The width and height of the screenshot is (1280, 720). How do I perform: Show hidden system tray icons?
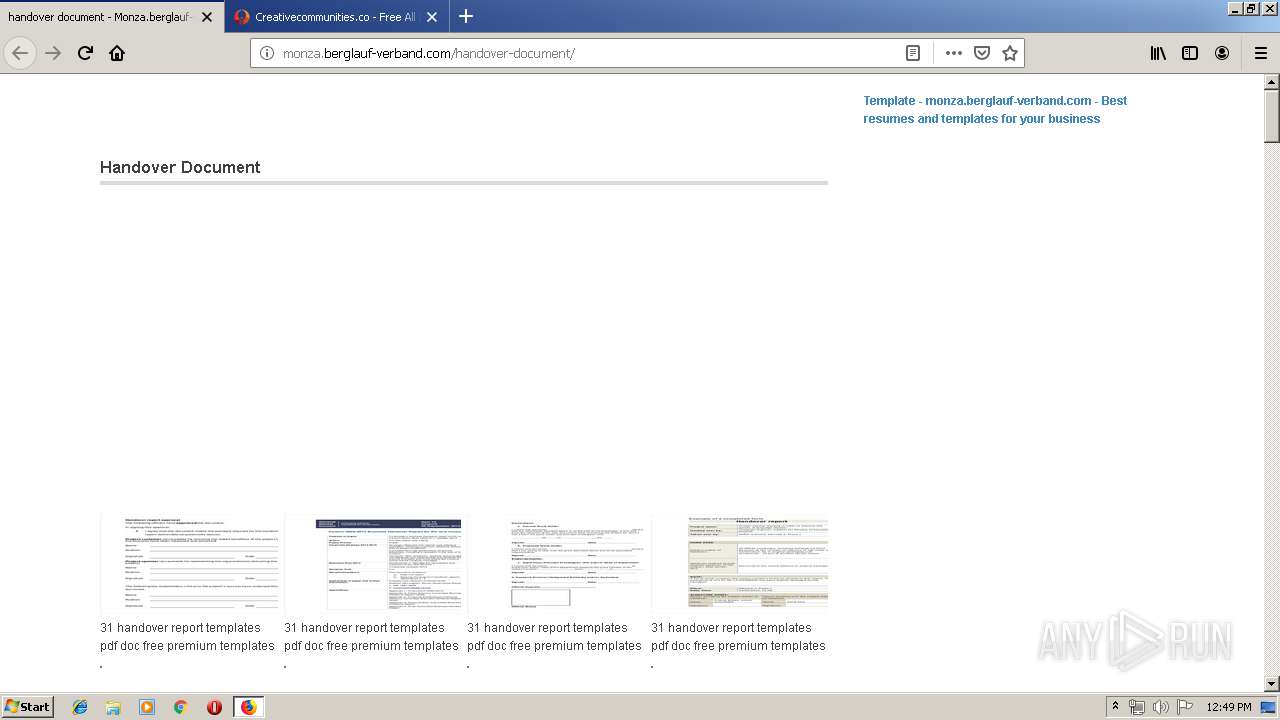1116,706
